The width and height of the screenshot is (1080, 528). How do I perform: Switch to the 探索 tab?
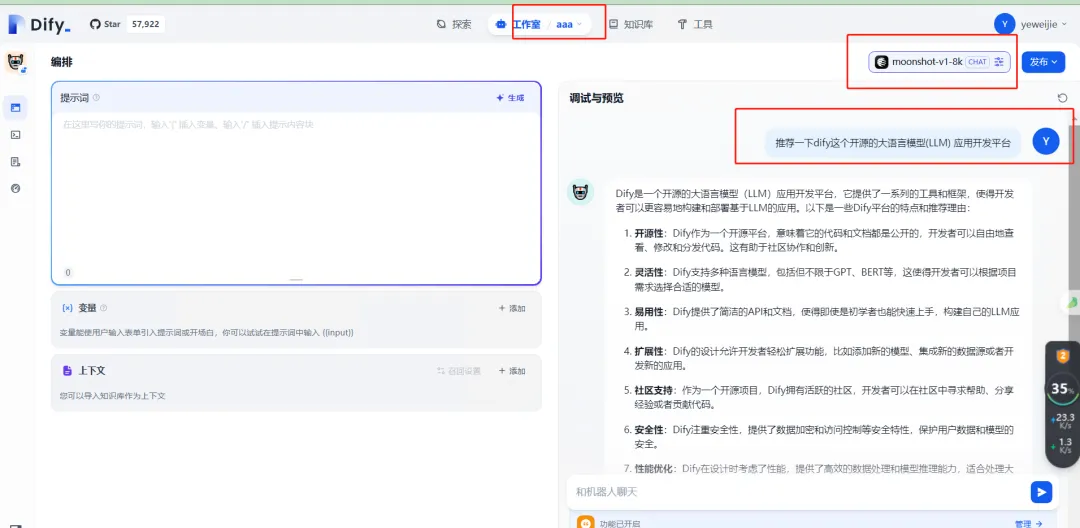click(x=454, y=24)
